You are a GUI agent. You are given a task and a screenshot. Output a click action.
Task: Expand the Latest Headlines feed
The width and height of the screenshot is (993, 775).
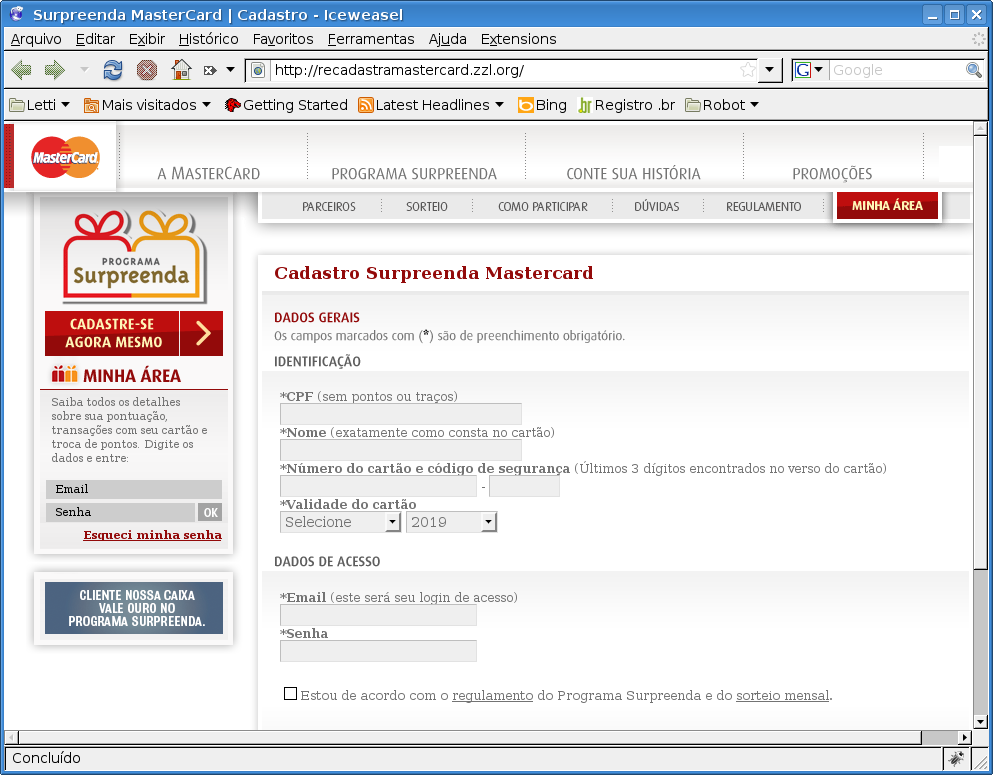(x=431, y=105)
